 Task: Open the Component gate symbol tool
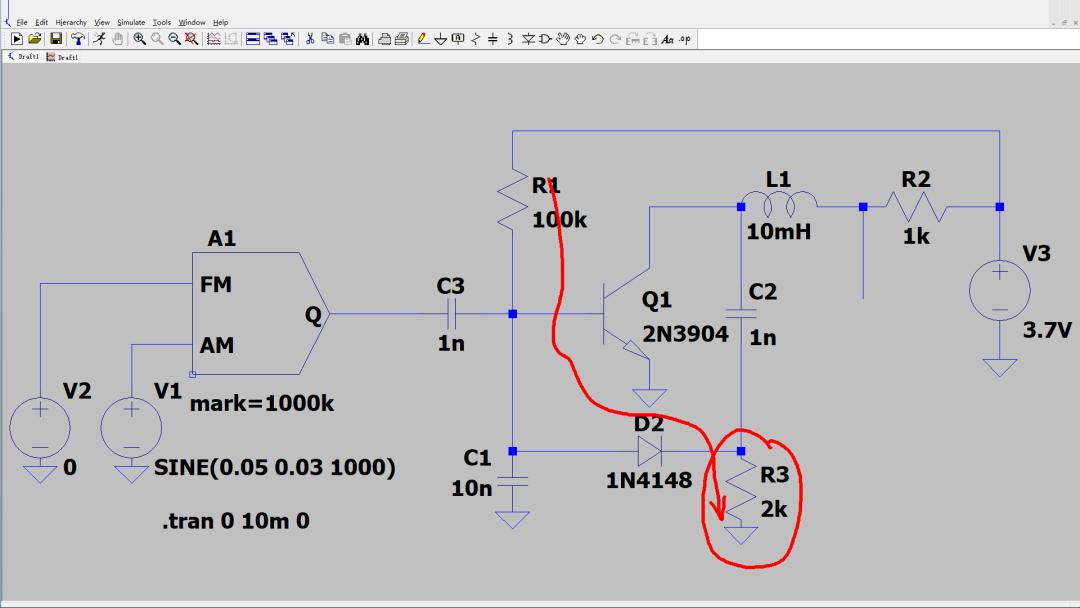pyautogui.click(x=545, y=39)
